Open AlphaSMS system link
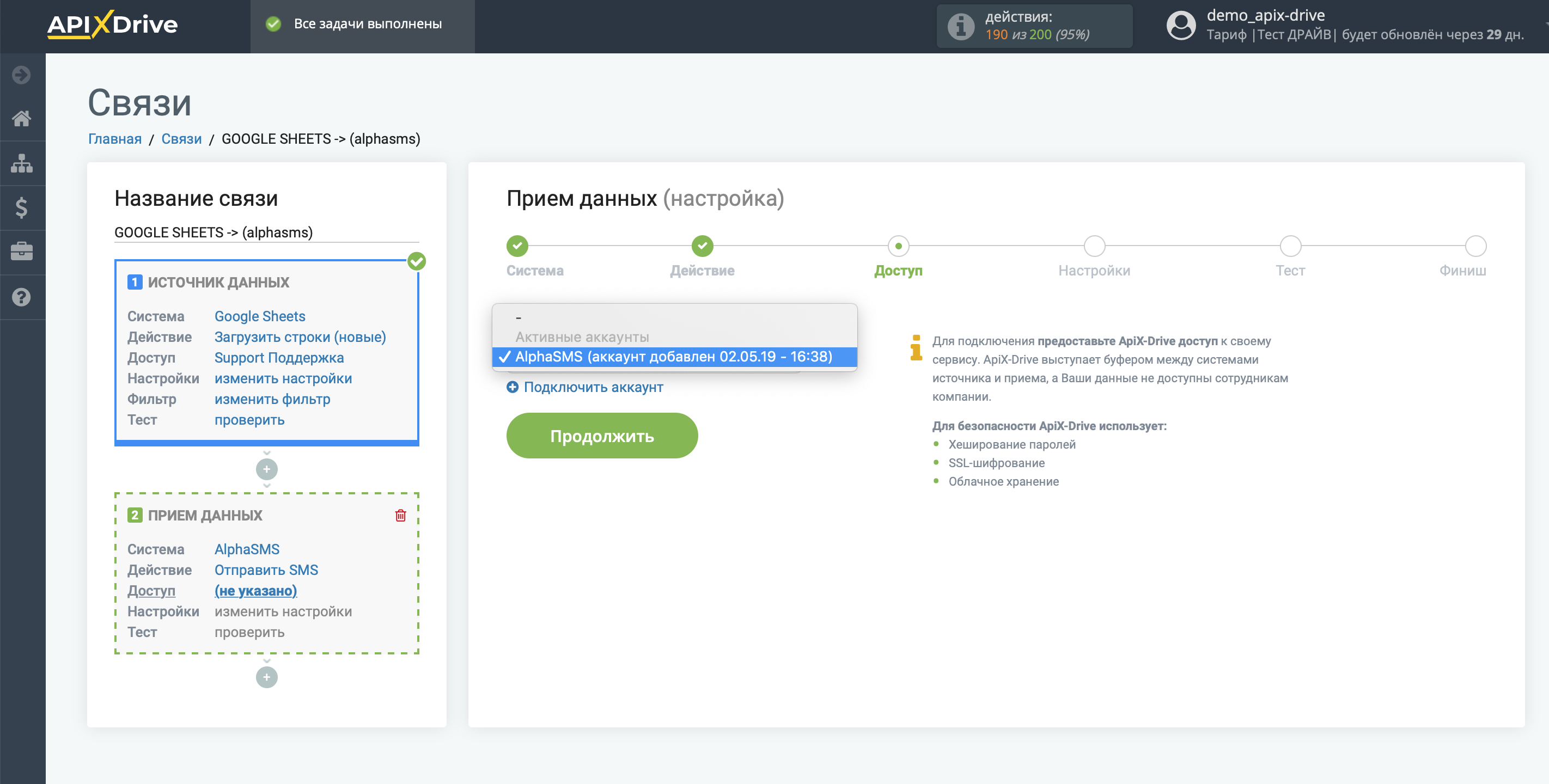Image resolution: width=1549 pixels, height=784 pixels. pyautogui.click(x=247, y=549)
